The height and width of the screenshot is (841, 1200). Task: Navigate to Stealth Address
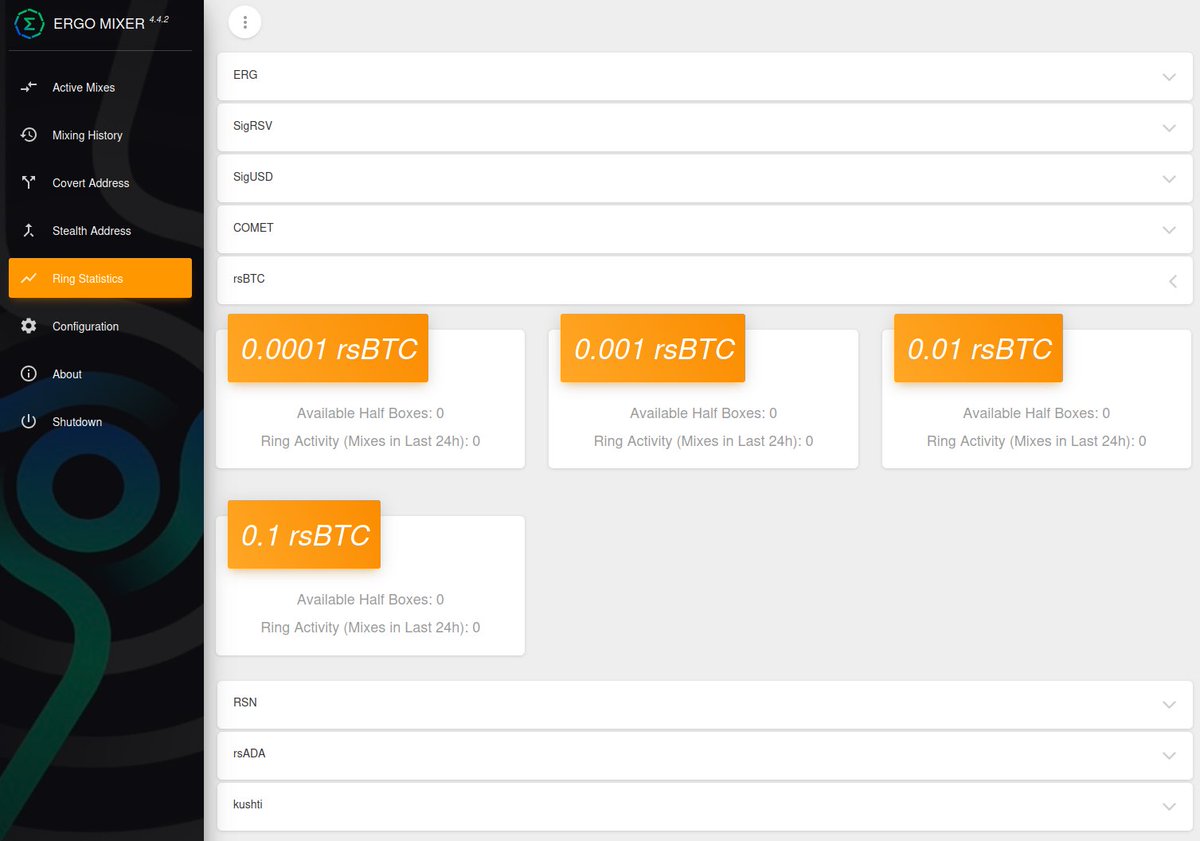pyautogui.click(x=100, y=231)
